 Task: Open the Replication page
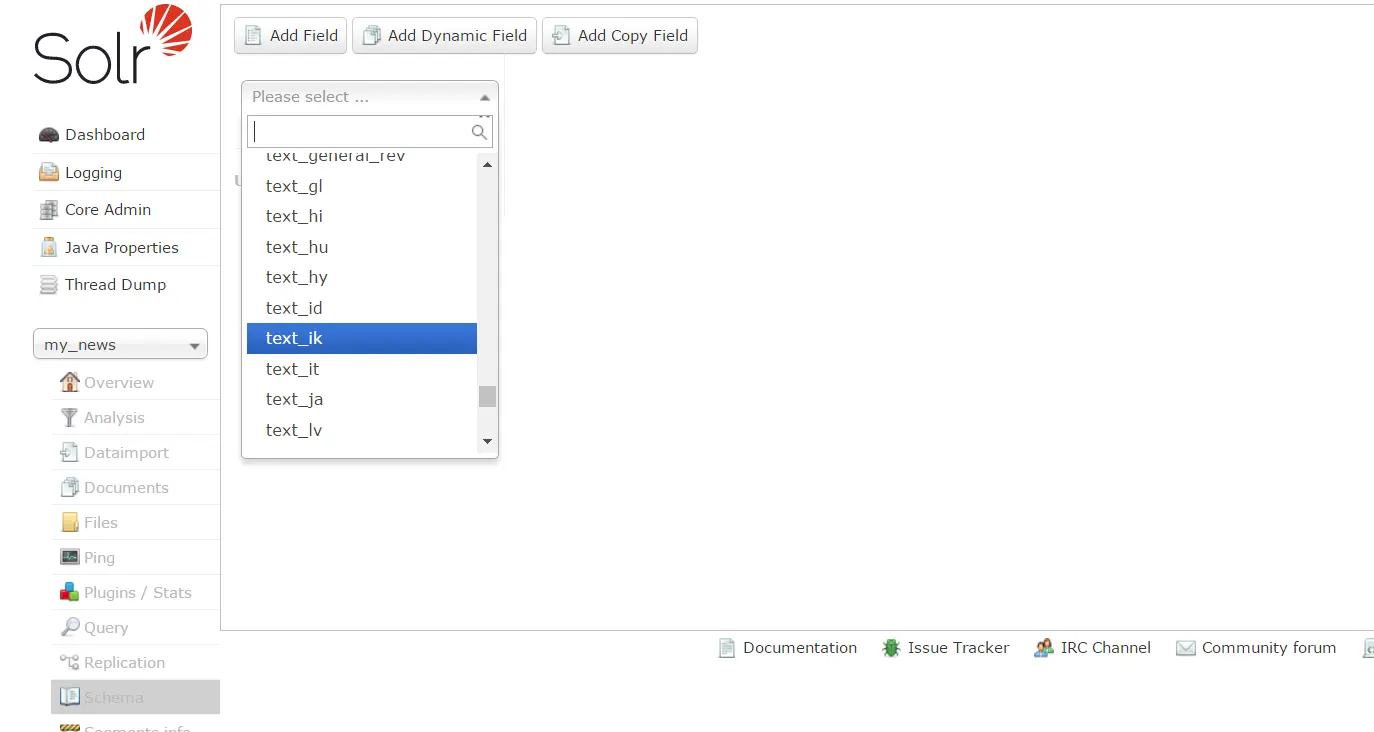[x=124, y=663]
